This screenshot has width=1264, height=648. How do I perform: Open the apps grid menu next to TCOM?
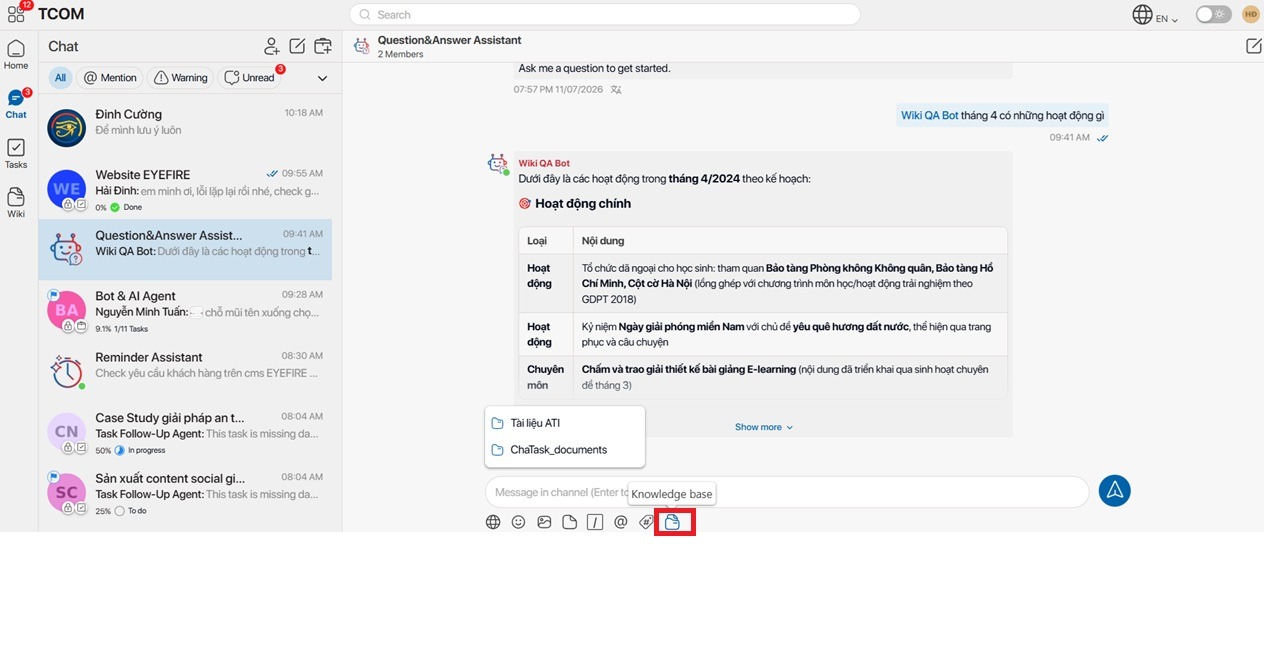(16, 14)
